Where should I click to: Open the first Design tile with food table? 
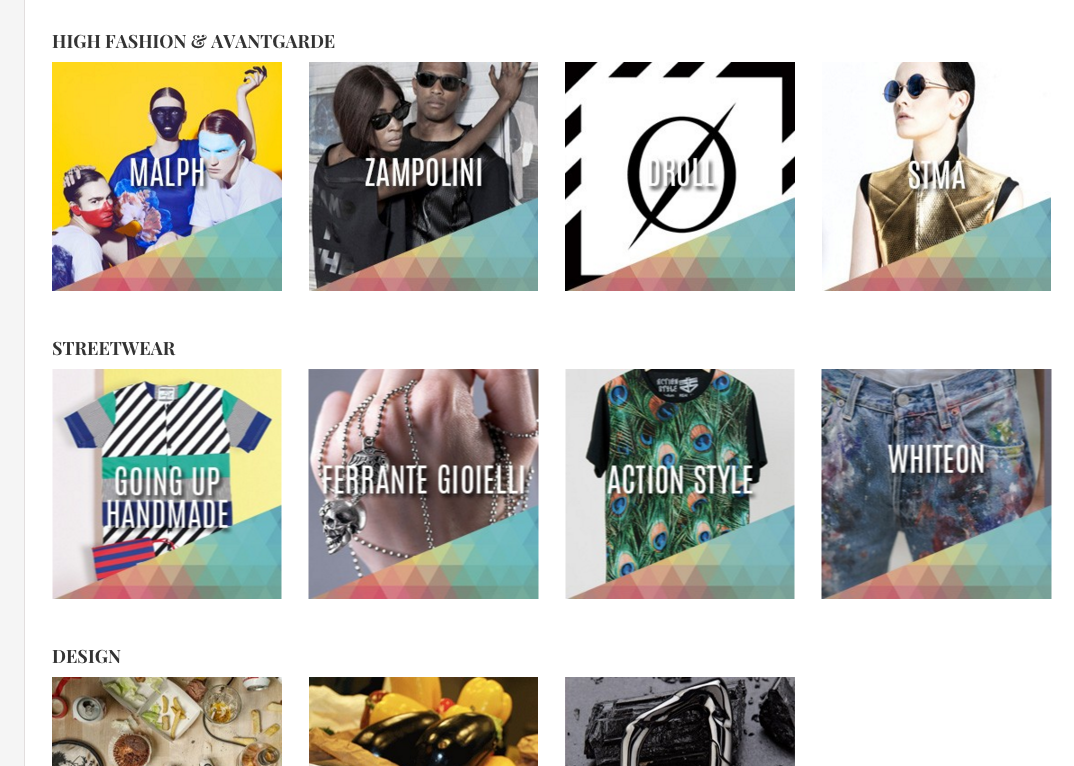click(x=166, y=721)
